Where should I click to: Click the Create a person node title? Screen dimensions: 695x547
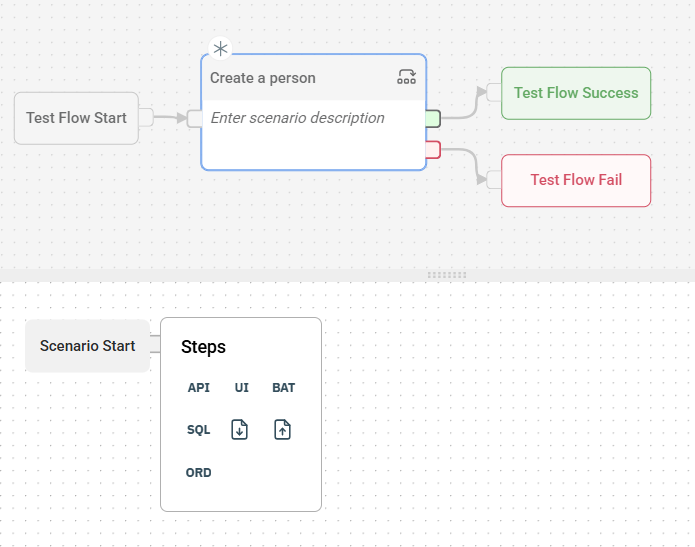[263, 78]
